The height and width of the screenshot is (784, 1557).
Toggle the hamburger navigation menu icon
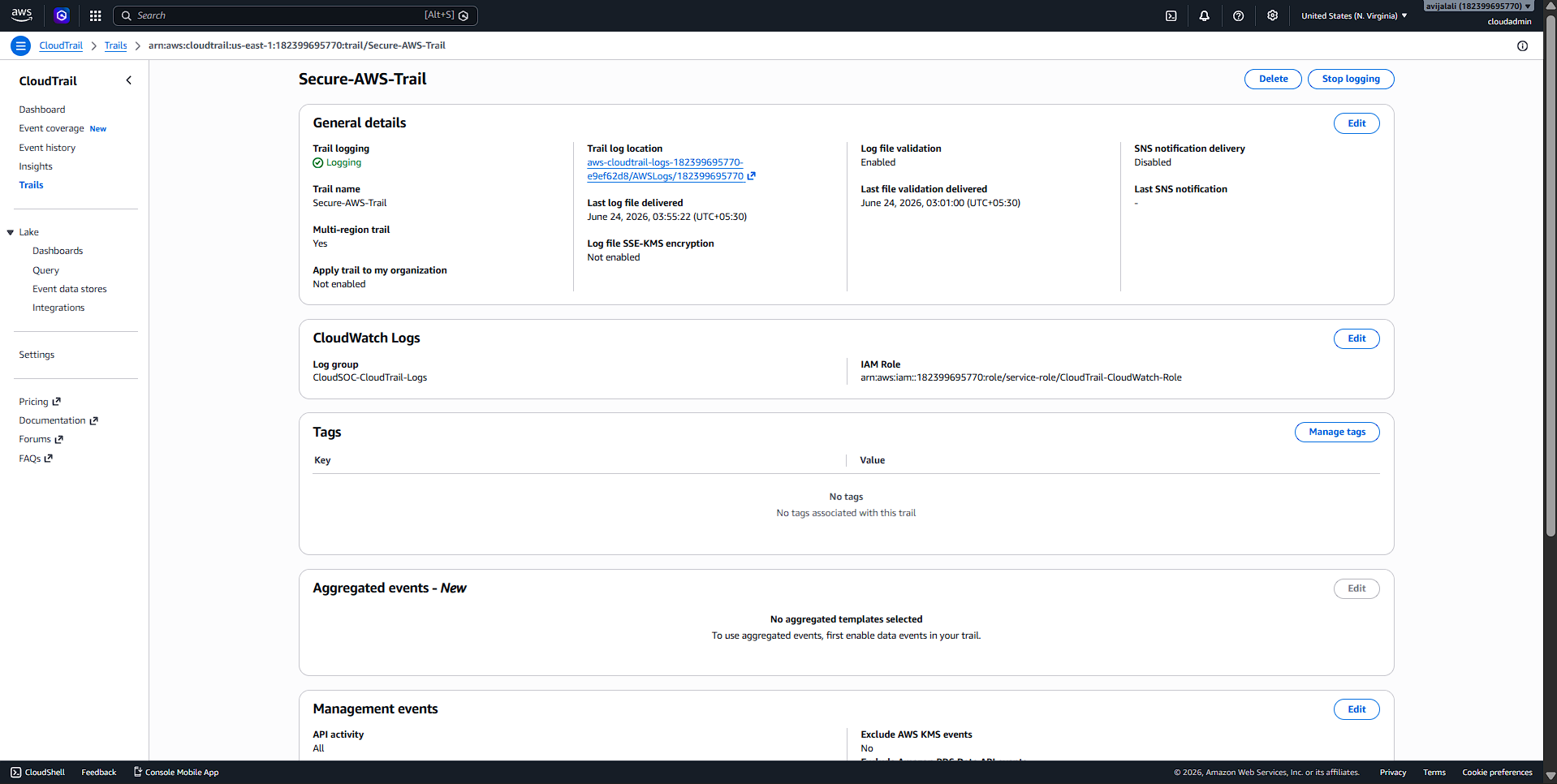21,45
